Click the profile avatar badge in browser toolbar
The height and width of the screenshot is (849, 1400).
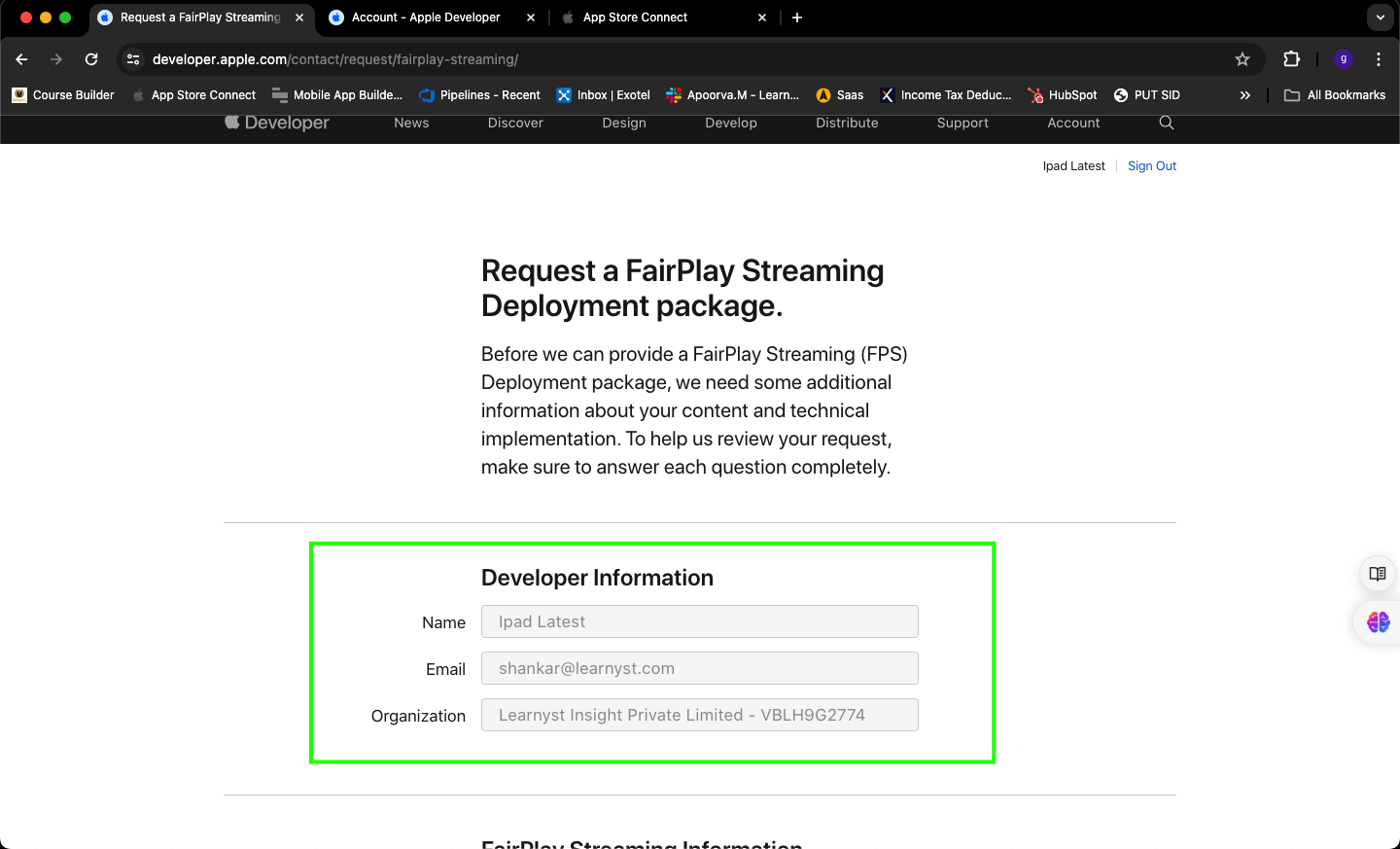tap(1343, 59)
